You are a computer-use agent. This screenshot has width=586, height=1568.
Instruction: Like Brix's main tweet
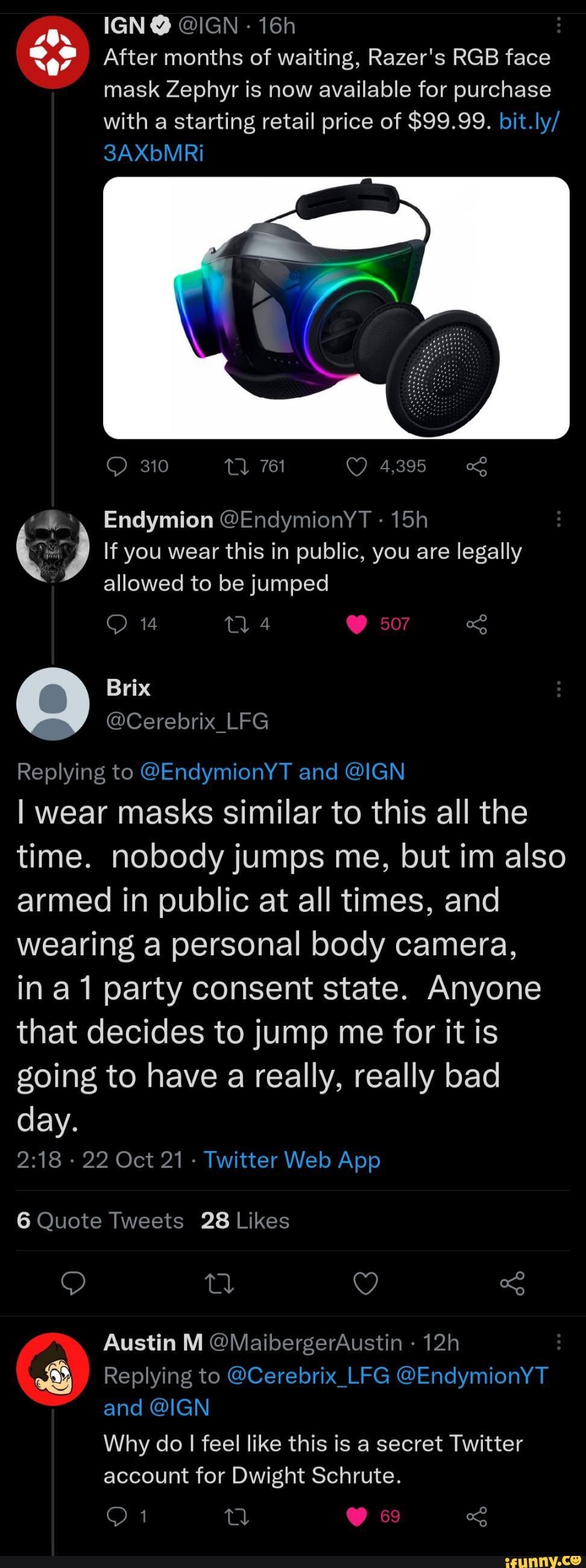pyautogui.click(x=366, y=1283)
